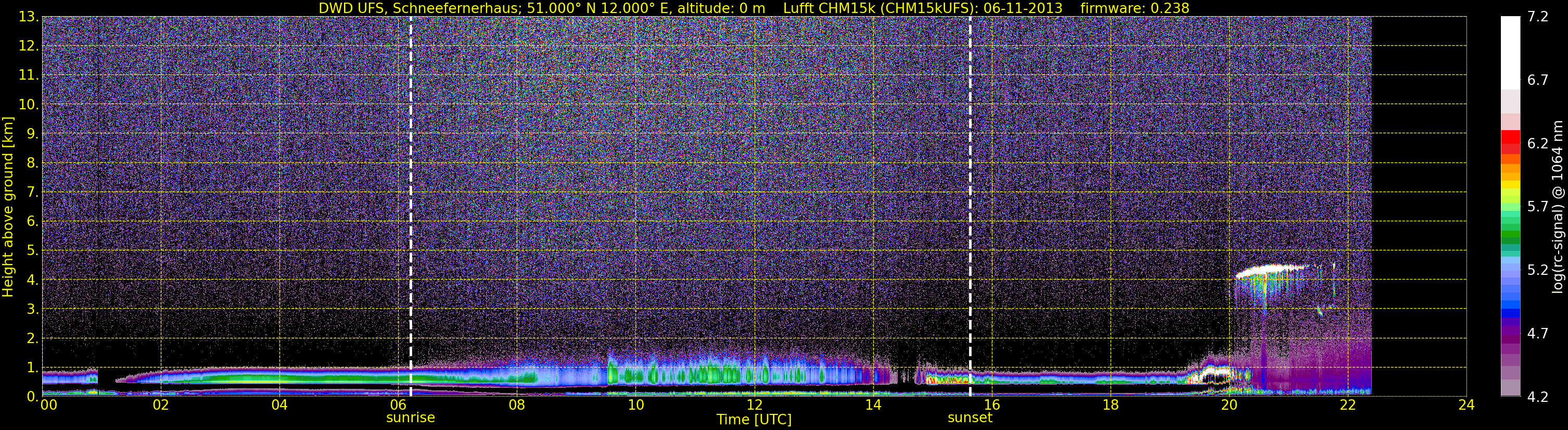Click the x-axis tick label '24'
1568x430 pixels.
pyautogui.click(x=1467, y=405)
